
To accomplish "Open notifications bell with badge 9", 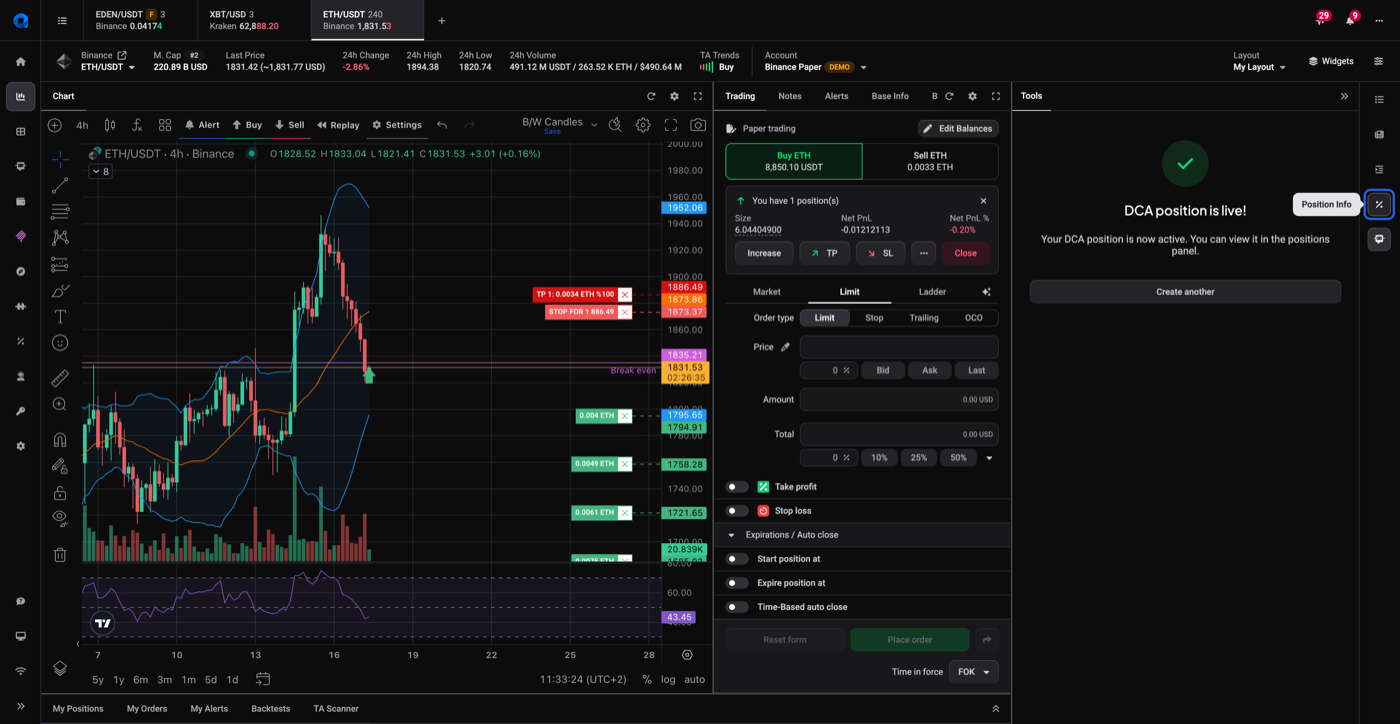I will pyautogui.click(x=1350, y=20).
